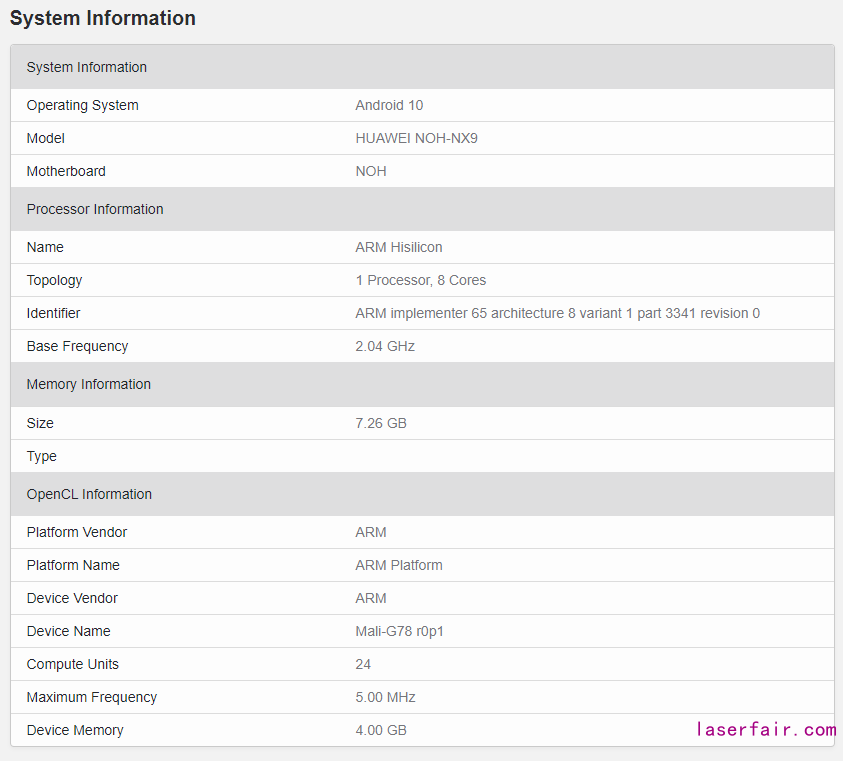Viewport: 843px width, 761px height.
Task: Select the Mali-G78 r0p1 device name
Action: click(401, 631)
